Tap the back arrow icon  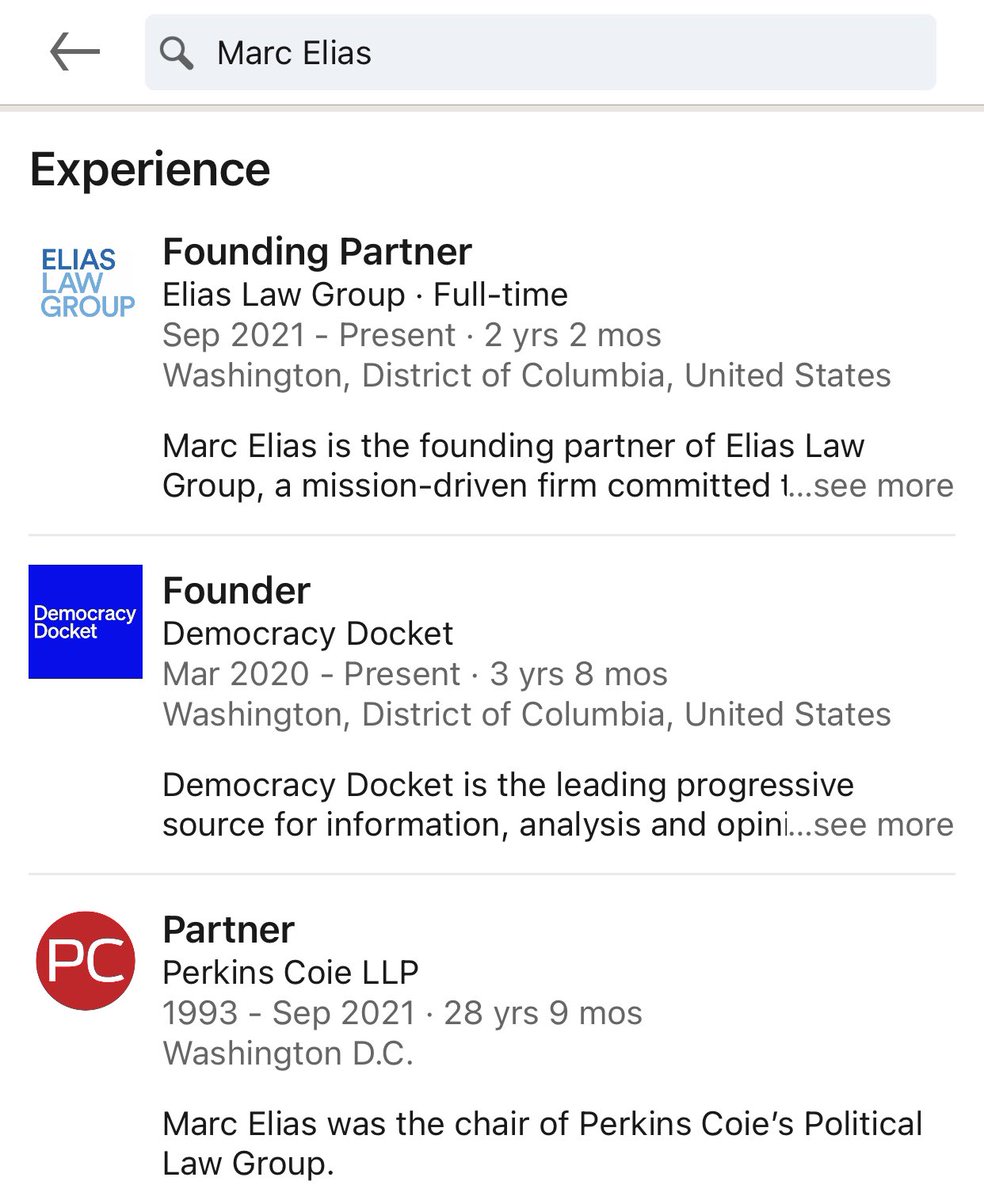coord(75,53)
